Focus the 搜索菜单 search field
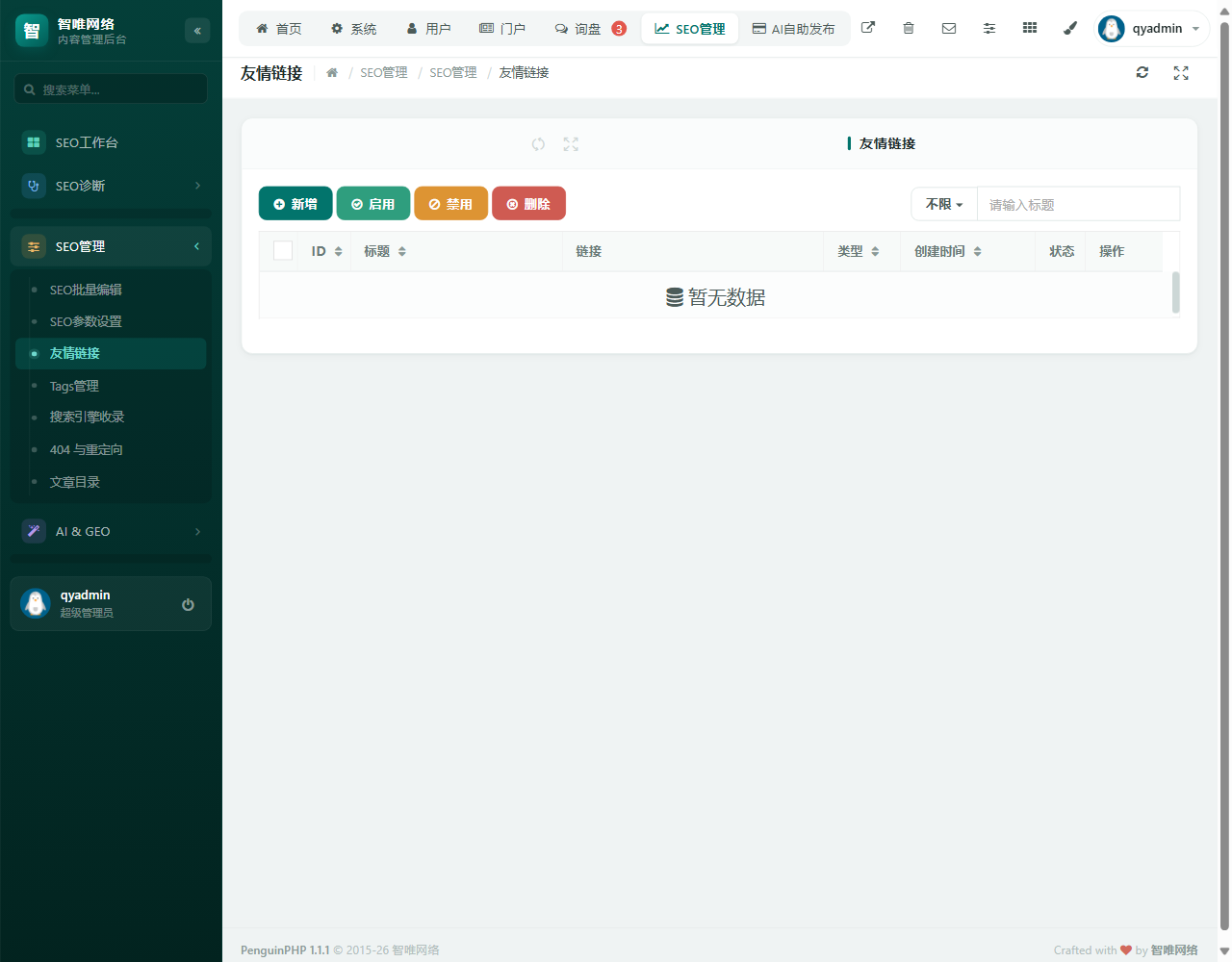Screen dimensions: 1232x962 pyautogui.click(x=111, y=89)
